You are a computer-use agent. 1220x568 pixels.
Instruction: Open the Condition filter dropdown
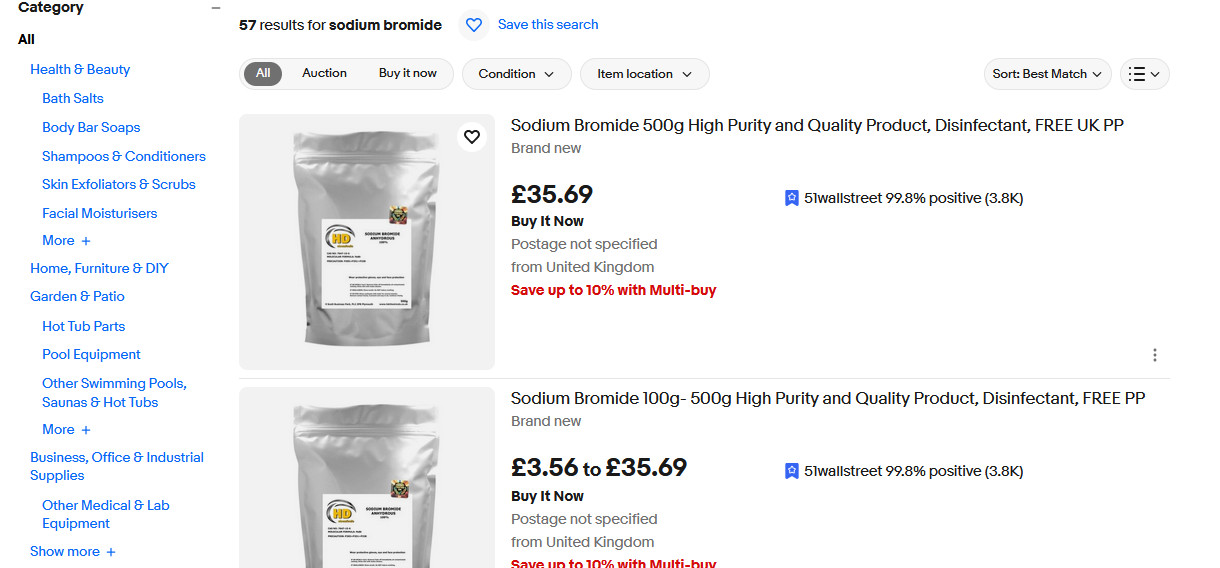(x=516, y=74)
